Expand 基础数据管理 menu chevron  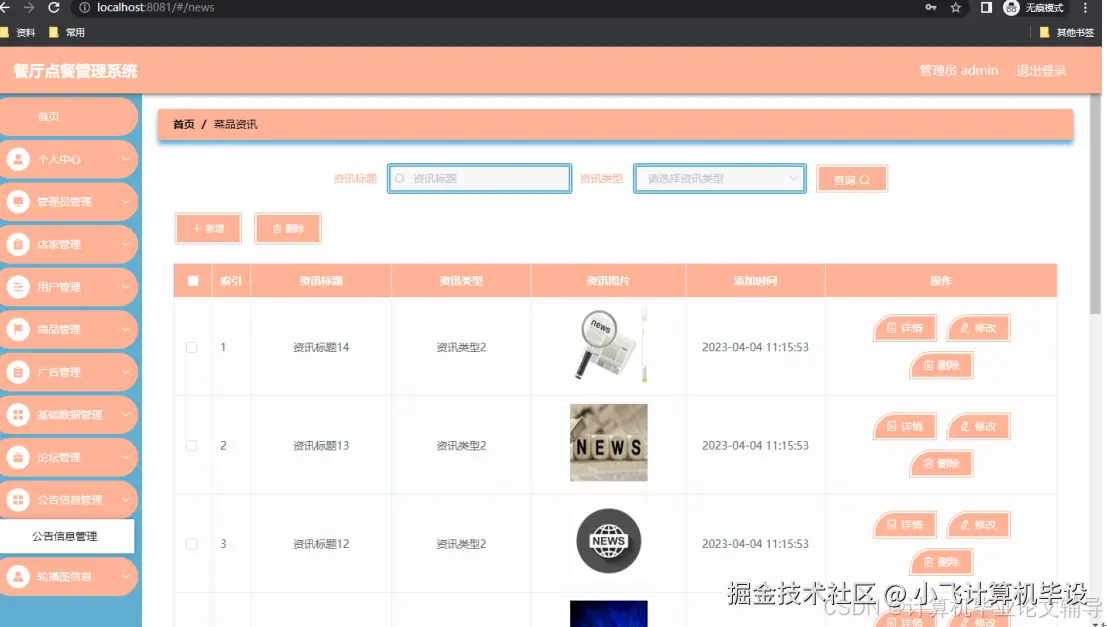[x=125, y=414]
